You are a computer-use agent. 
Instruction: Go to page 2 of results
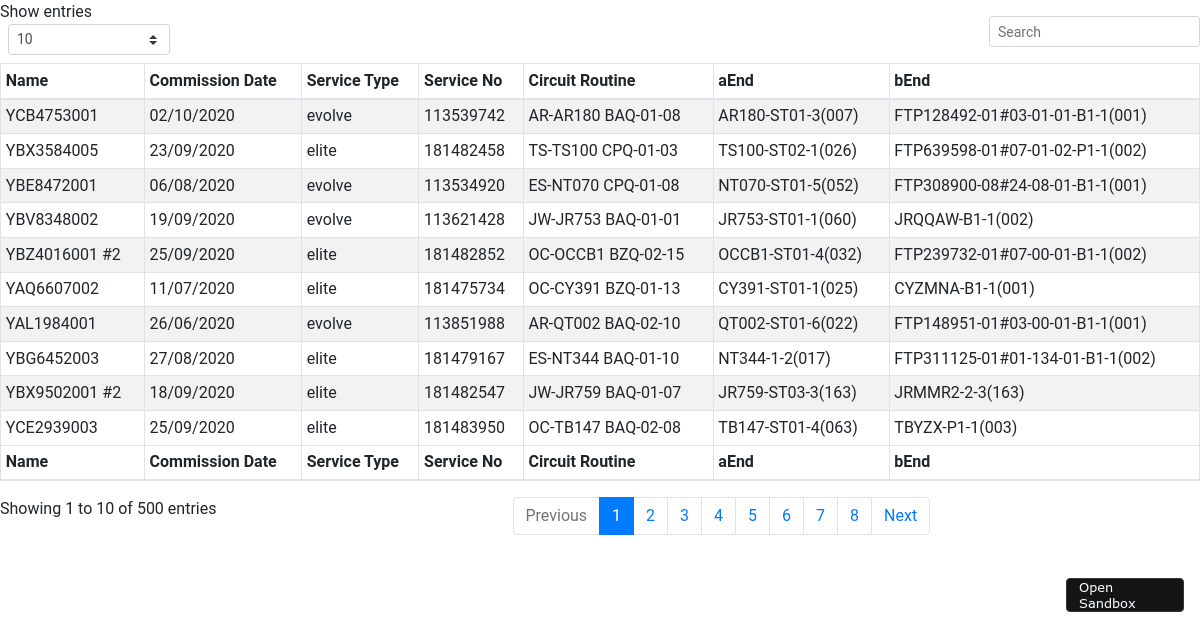pos(650,515)
